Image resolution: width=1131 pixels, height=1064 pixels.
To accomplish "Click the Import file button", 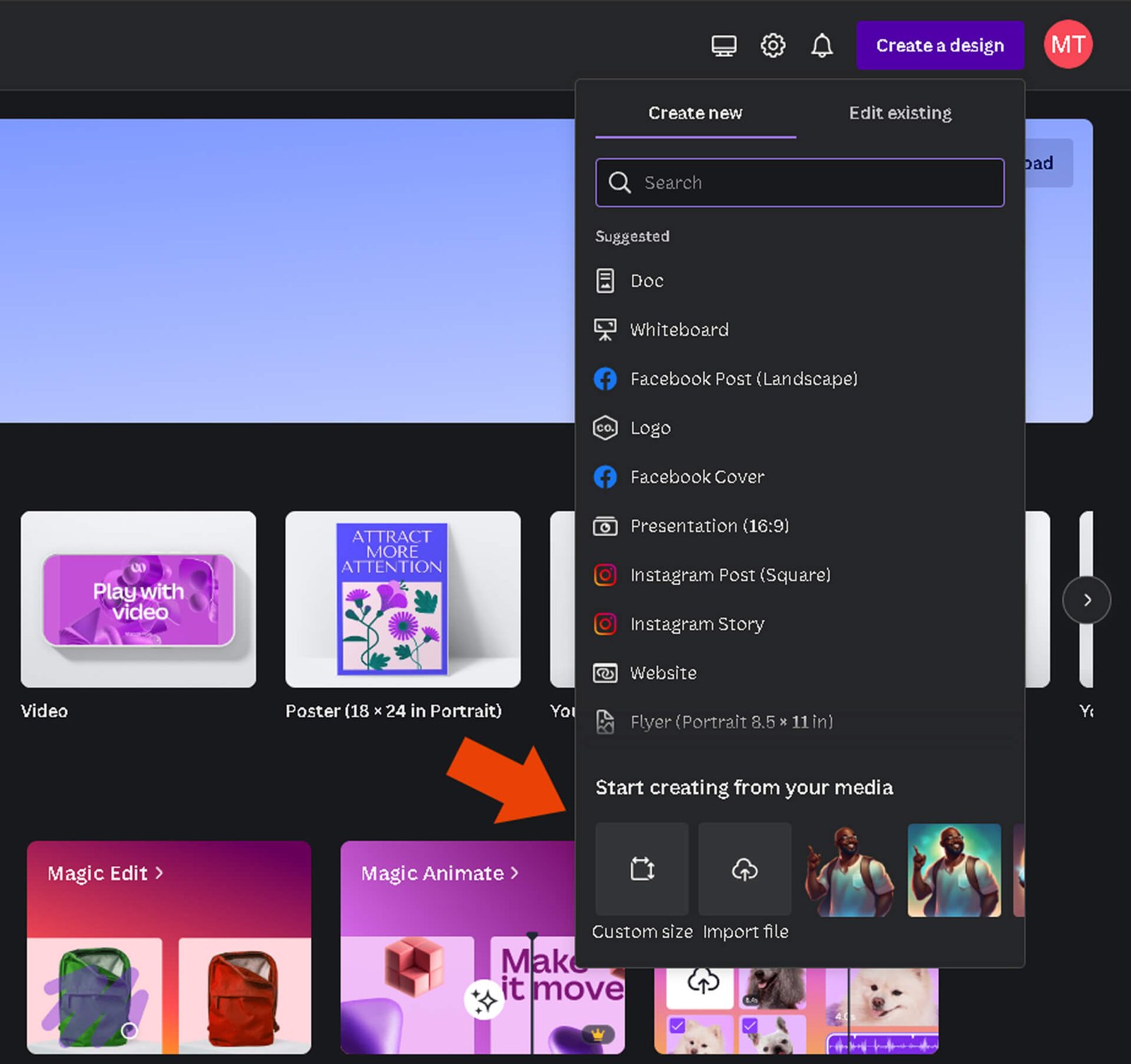I will [745, 869].
